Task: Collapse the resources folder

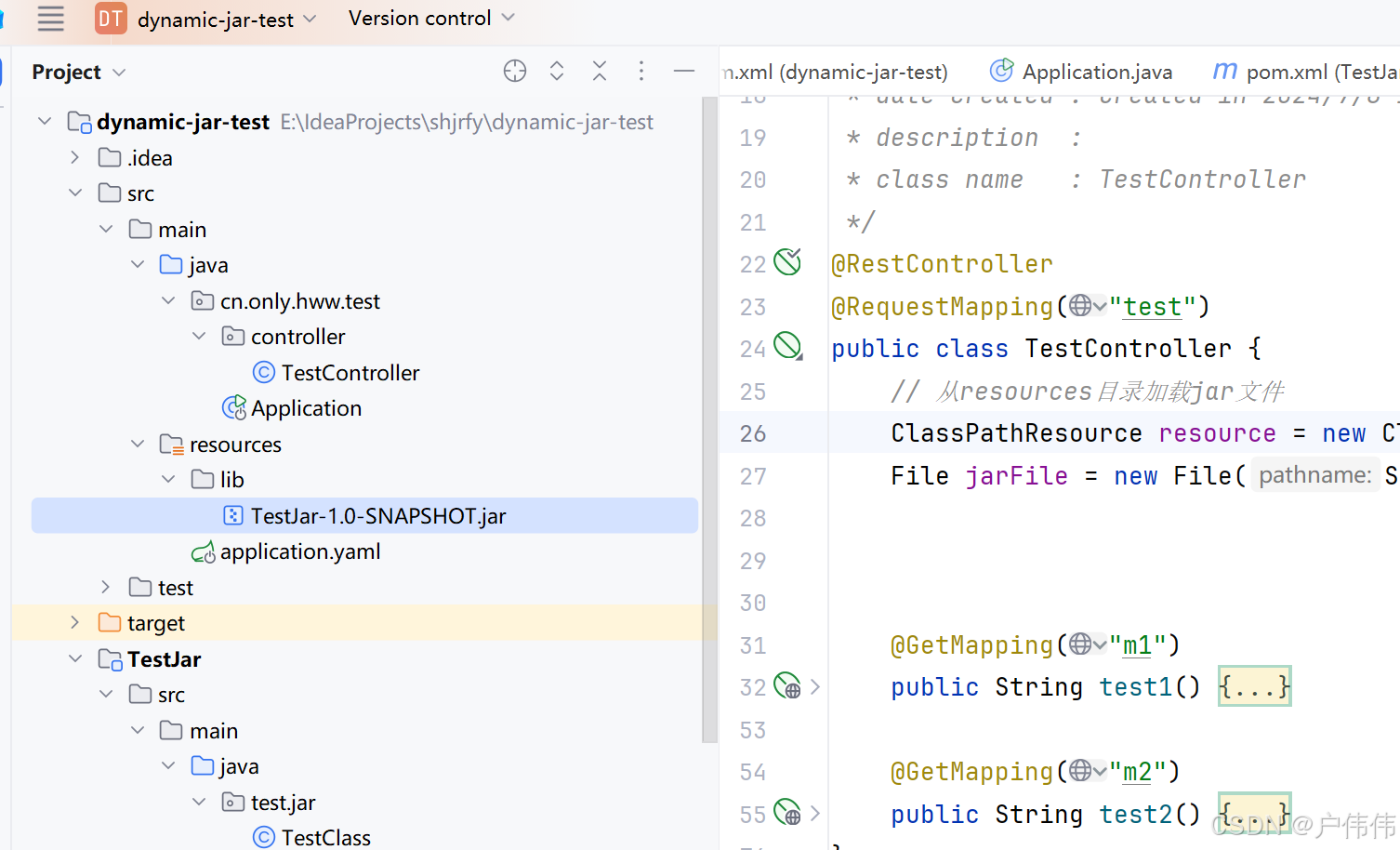Action: (138, 445)
